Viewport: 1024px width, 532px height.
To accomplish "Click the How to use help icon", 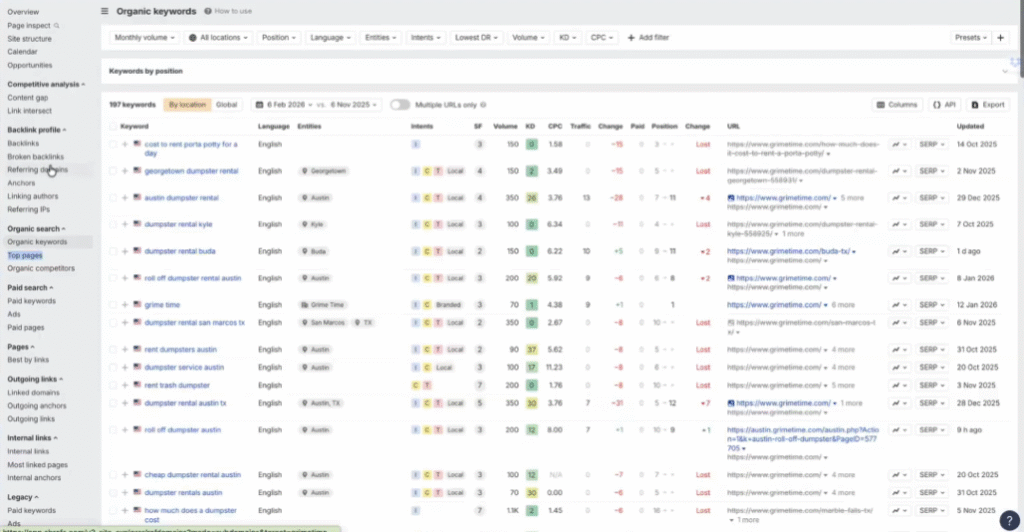I will point(208,11).
